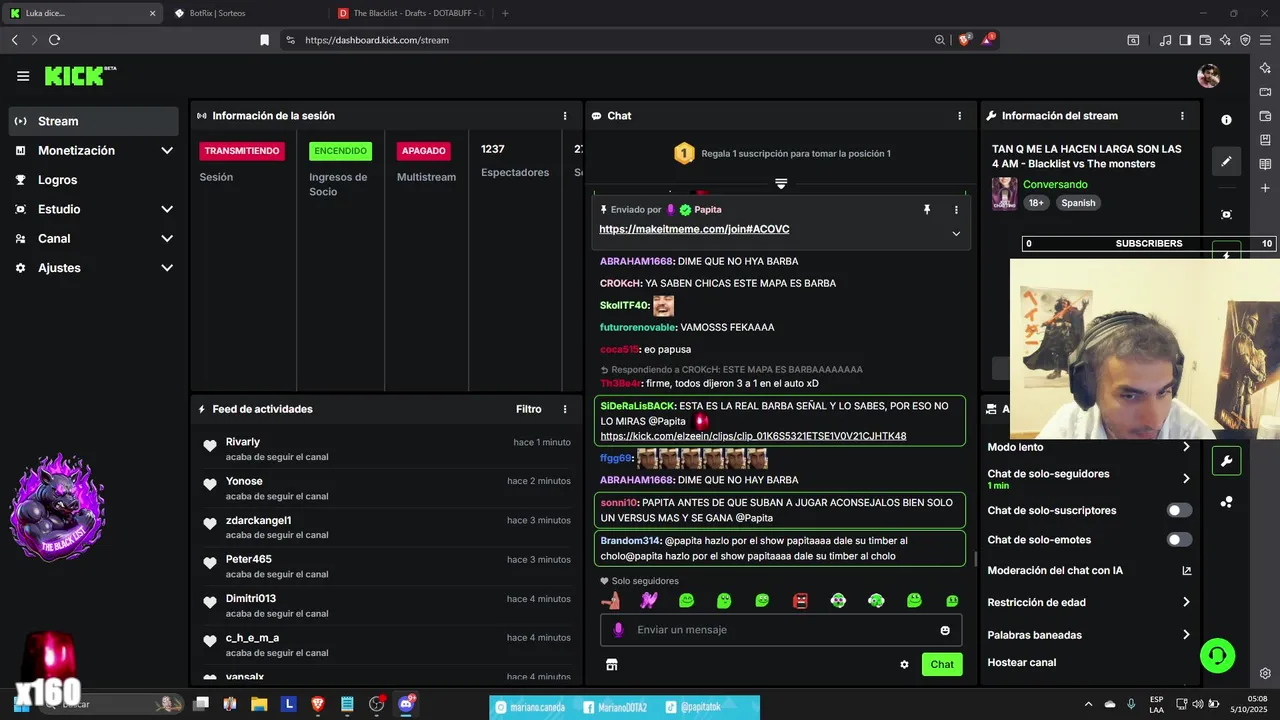Viewport: 1280px width, 720px height.
Task: Expand the Monetización sidebar menu
Action: tap(94, 150)
